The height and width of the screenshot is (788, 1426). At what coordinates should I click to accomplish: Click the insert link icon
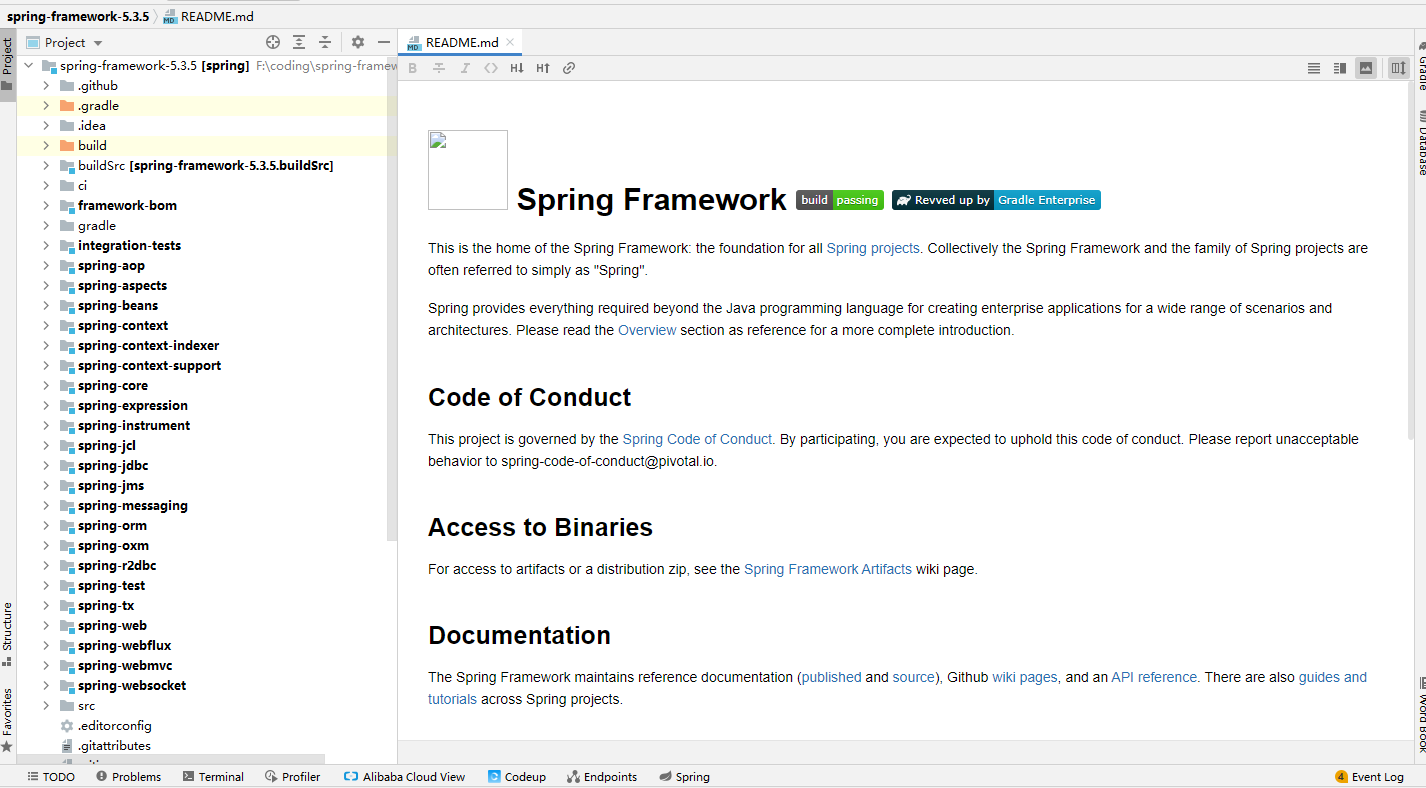tap(569, 68)
